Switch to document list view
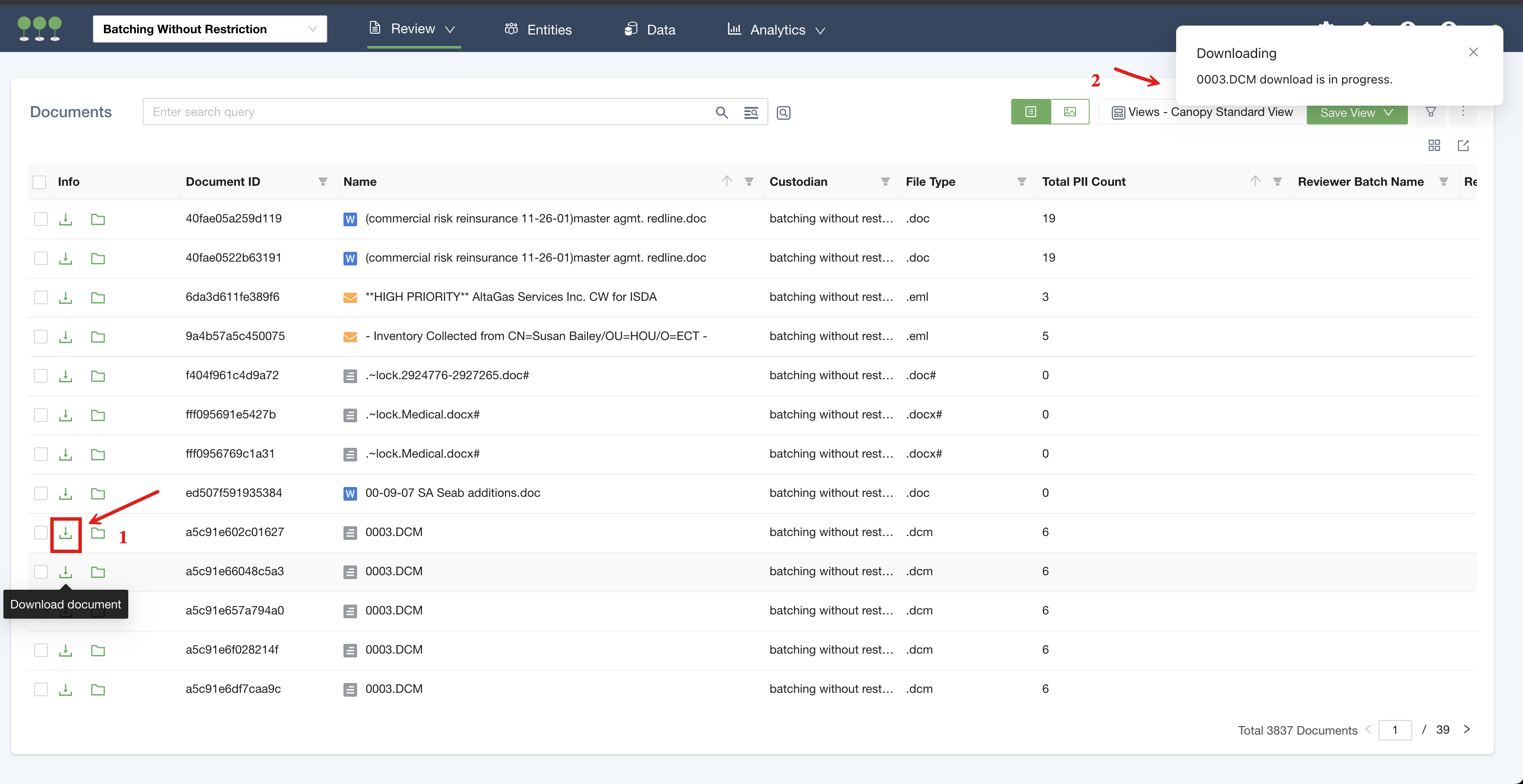This screenshot has width=1523, height=784. (1030, 112)
